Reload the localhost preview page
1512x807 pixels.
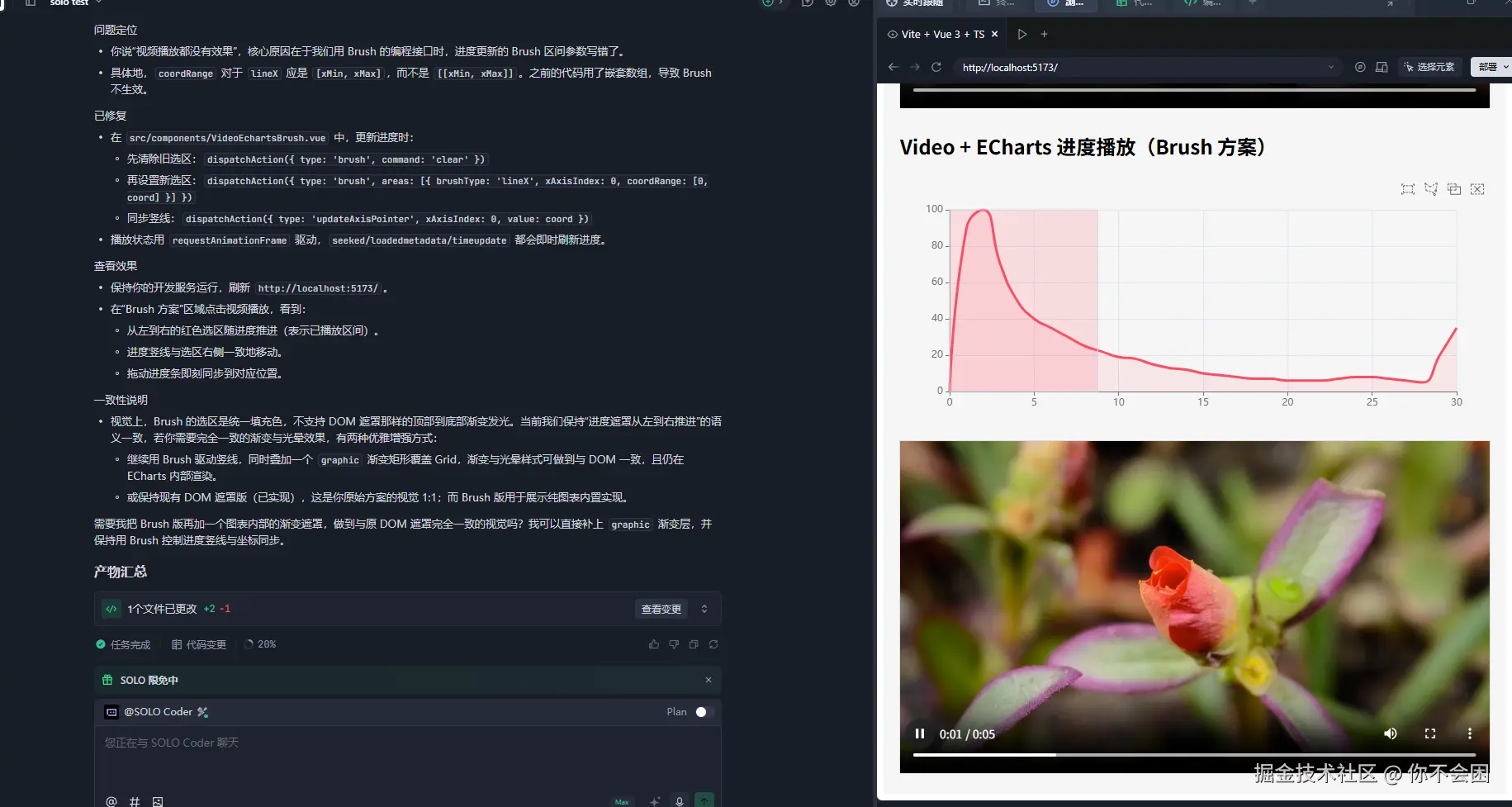(x=936, y=67)
